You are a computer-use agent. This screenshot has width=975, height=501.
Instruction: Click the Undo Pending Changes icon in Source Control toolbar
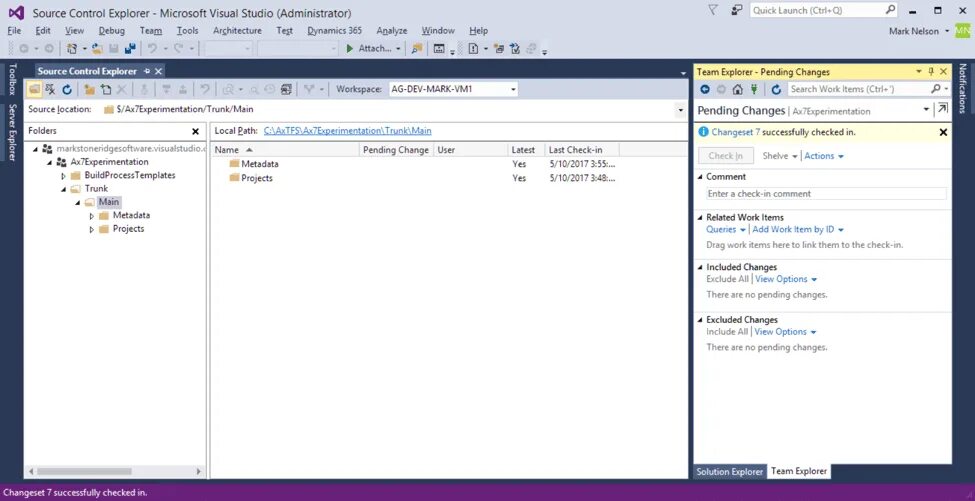coord(204,90)
